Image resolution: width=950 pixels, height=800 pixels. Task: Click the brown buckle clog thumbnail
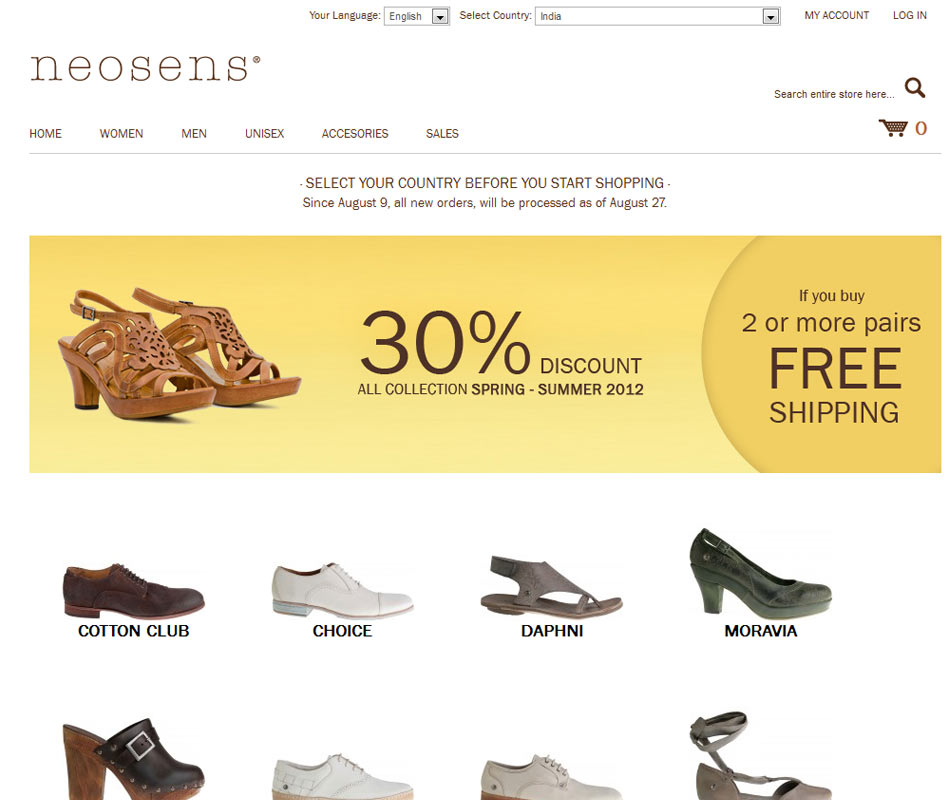click(x=134, y=759)
